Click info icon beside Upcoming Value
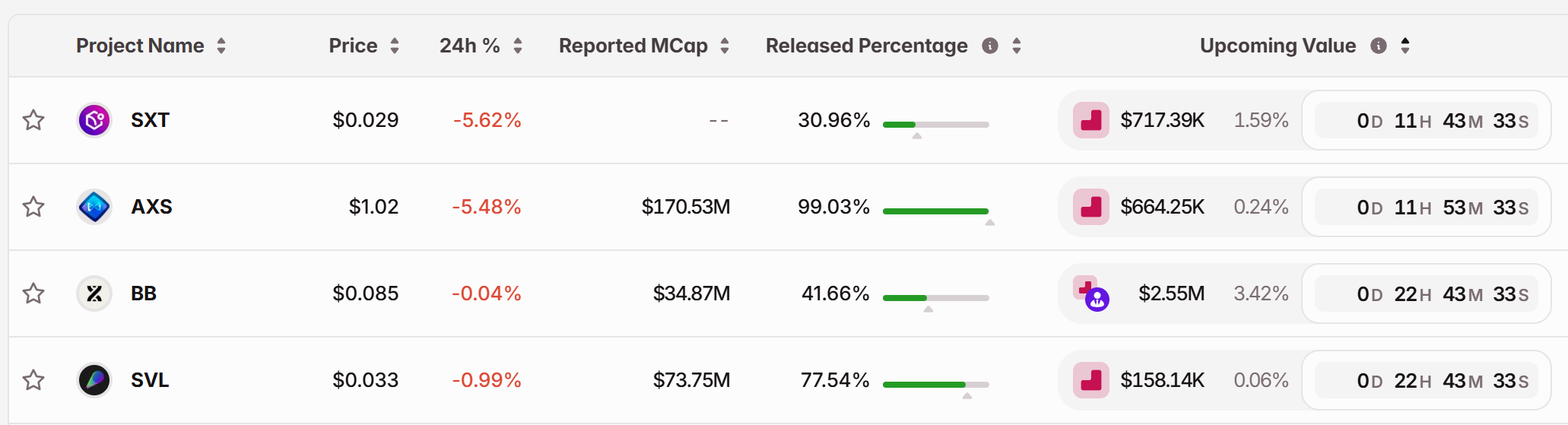Viewport: 1568px width, 425px height. coord(1378,46)
